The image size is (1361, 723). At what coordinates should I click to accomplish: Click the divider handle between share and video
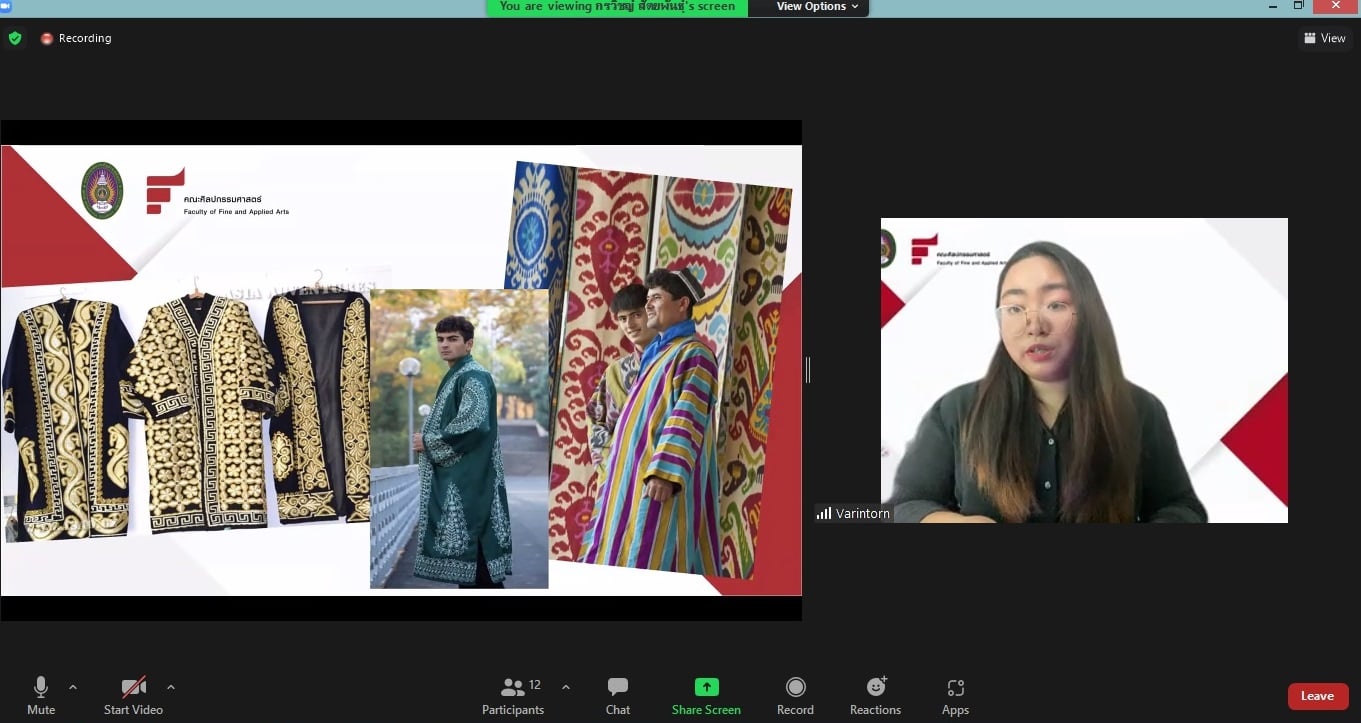(808, 370)
